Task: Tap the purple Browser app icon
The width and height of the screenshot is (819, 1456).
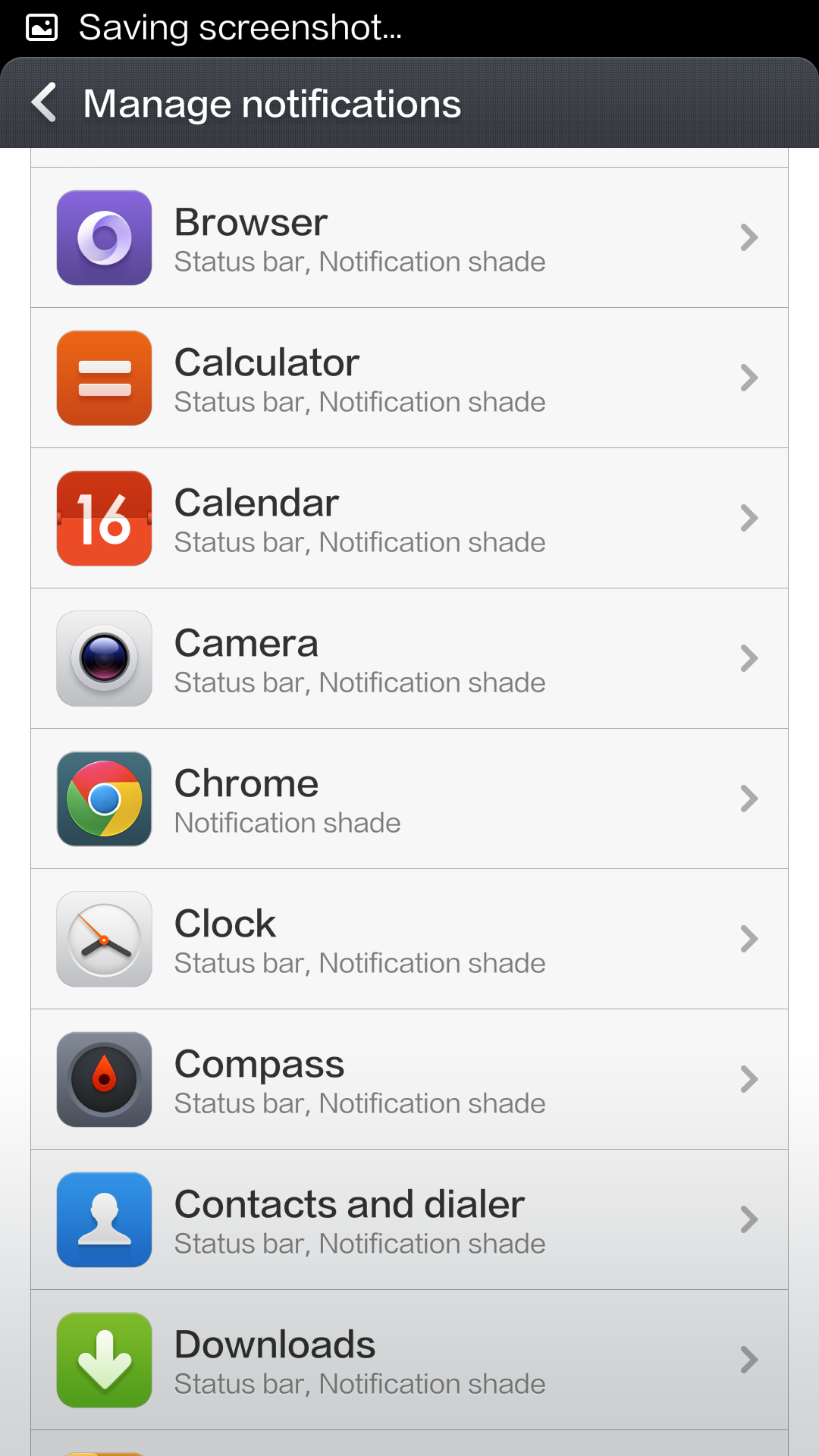Action: 105,237
